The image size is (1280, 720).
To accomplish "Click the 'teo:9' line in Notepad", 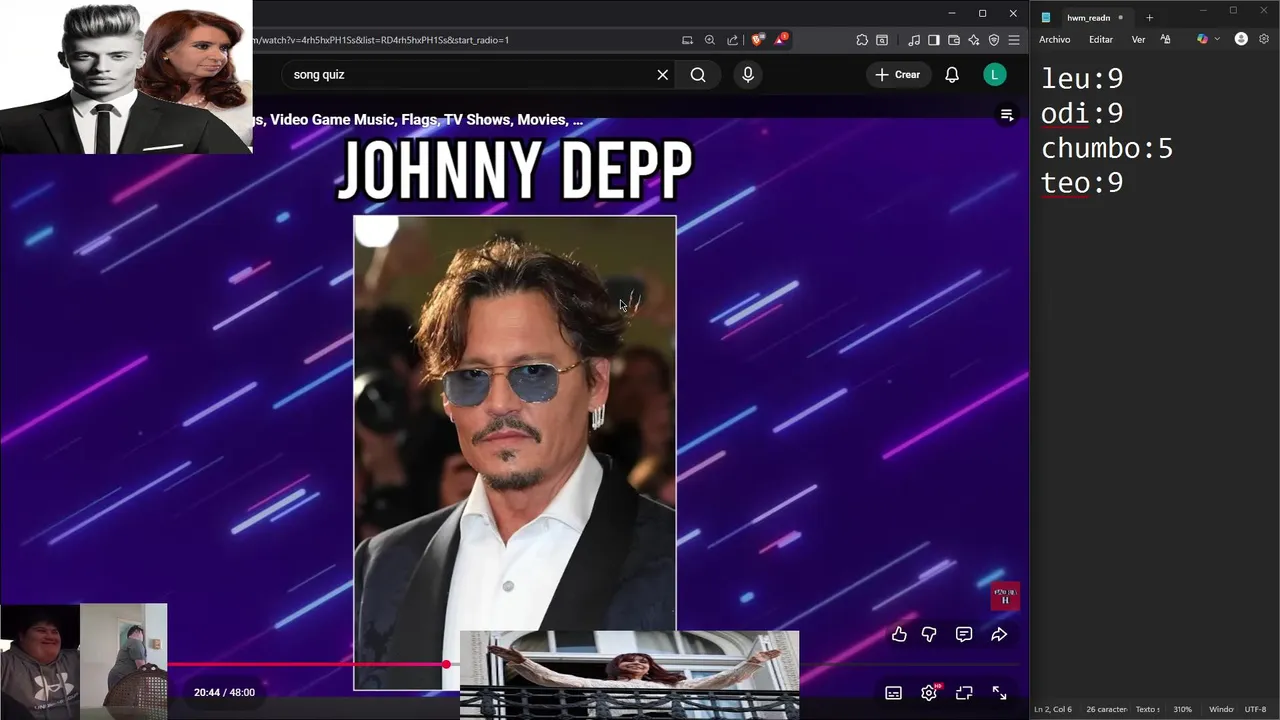I will [x=1082, y=183].
